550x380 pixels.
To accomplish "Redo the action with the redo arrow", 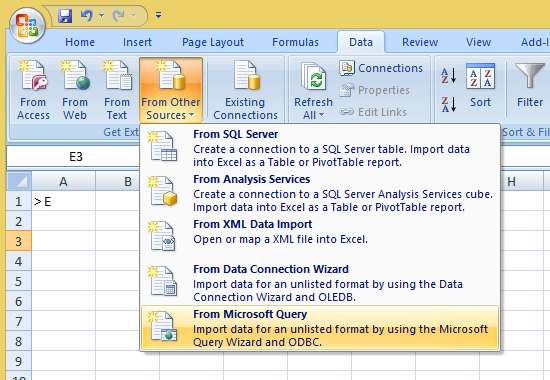I will point(119,16).
